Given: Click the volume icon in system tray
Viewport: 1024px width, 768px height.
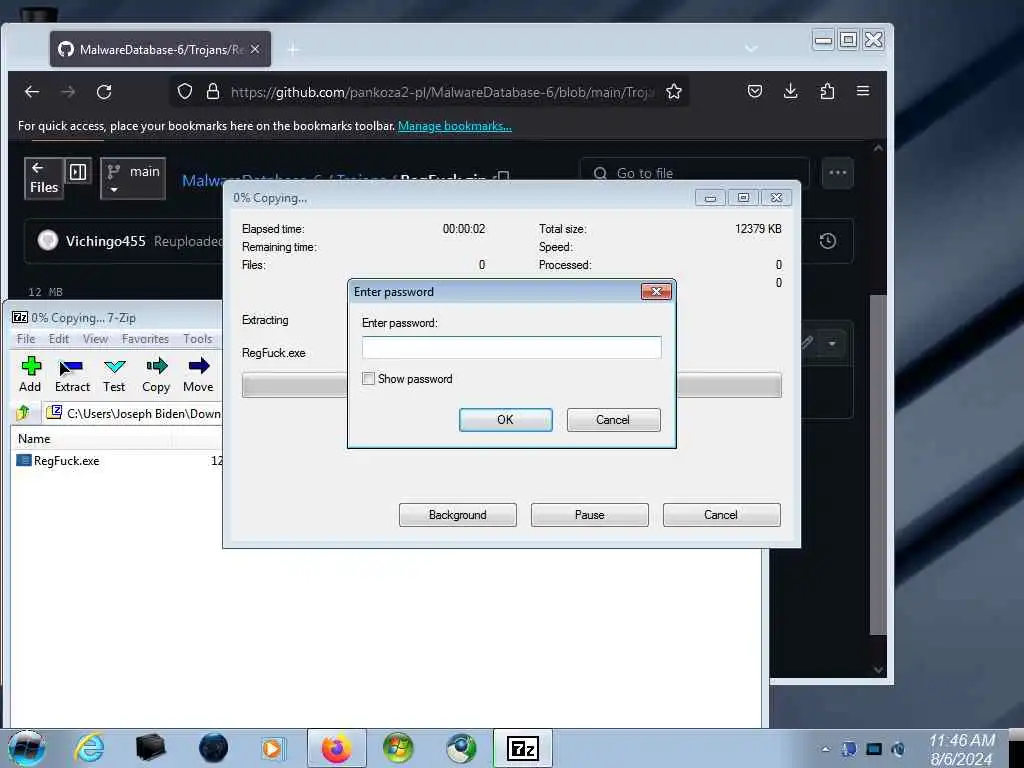Looking at the screenshot, I should [899, 750].
